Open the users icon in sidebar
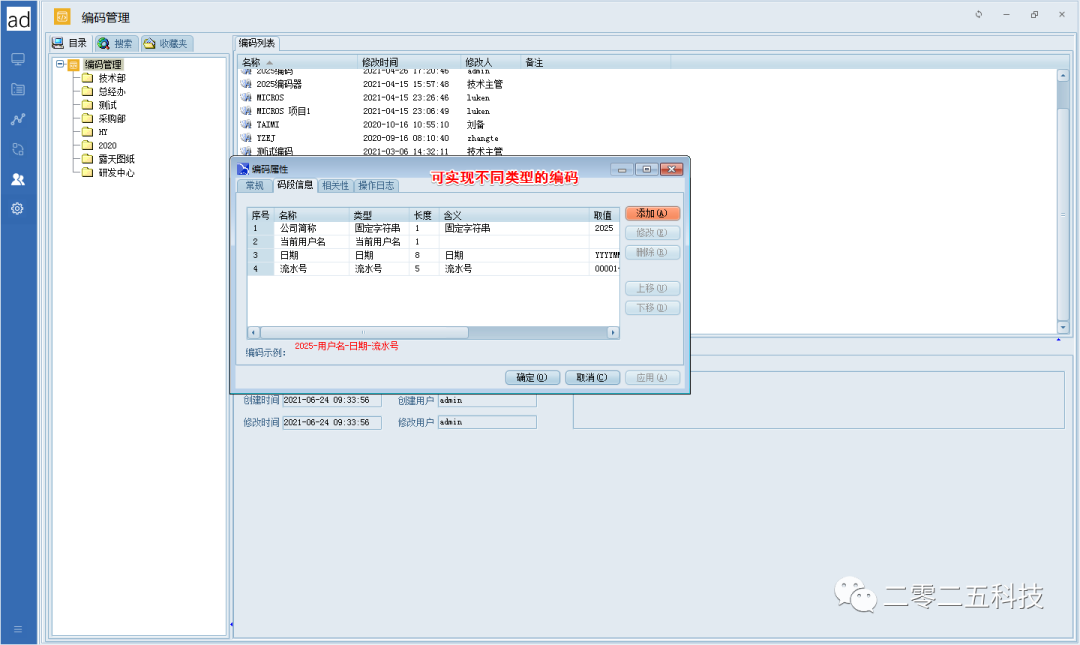The width and height of the screenshot is (1080, 645). 18,179
